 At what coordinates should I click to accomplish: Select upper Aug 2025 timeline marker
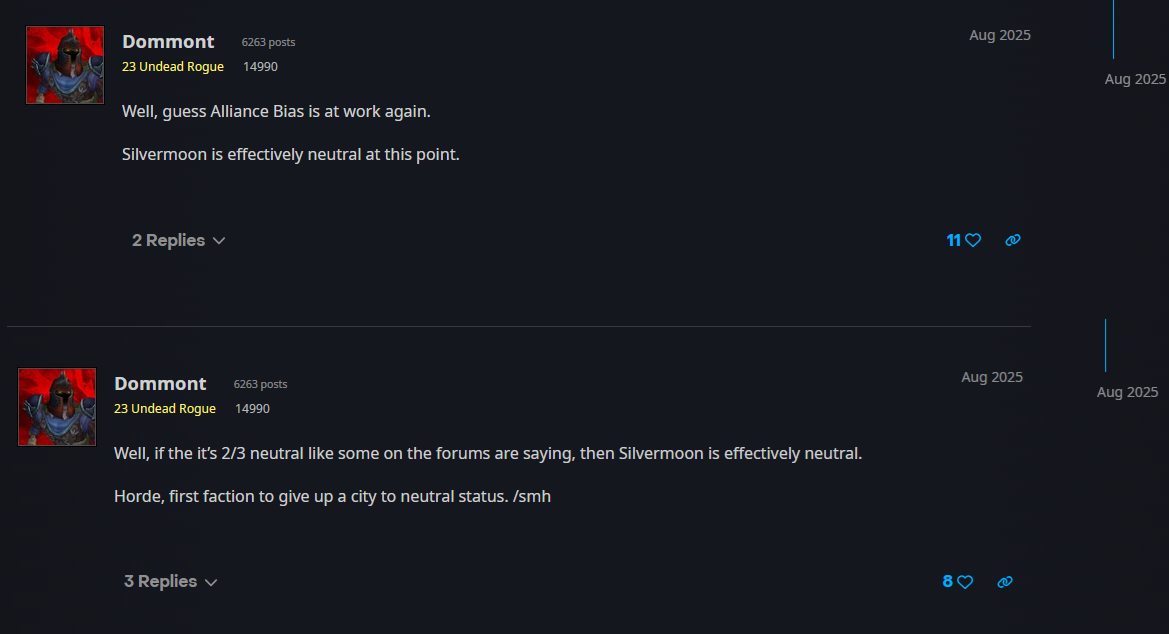coord(1135,79)
